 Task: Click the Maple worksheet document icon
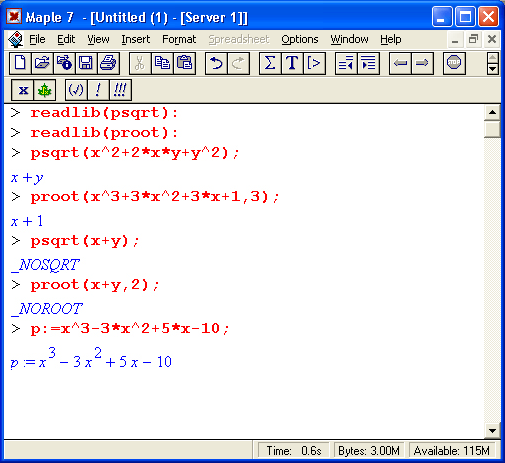15,39
